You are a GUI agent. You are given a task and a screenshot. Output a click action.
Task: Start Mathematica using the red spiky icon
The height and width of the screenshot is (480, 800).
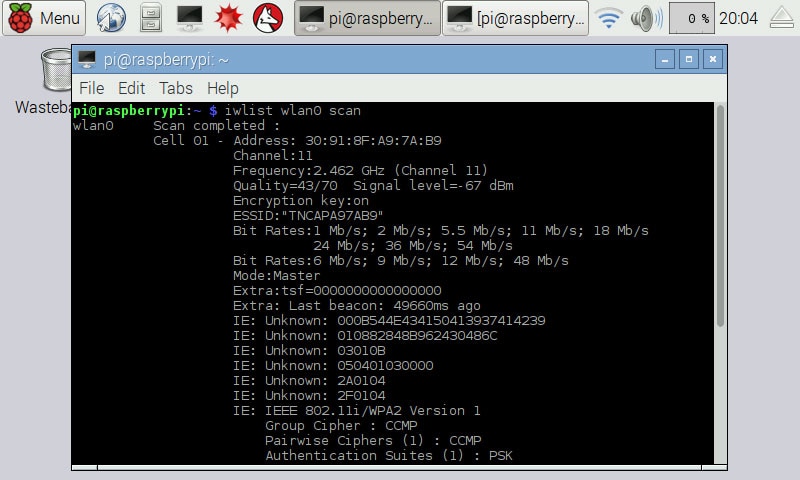(x=227, y=18)
